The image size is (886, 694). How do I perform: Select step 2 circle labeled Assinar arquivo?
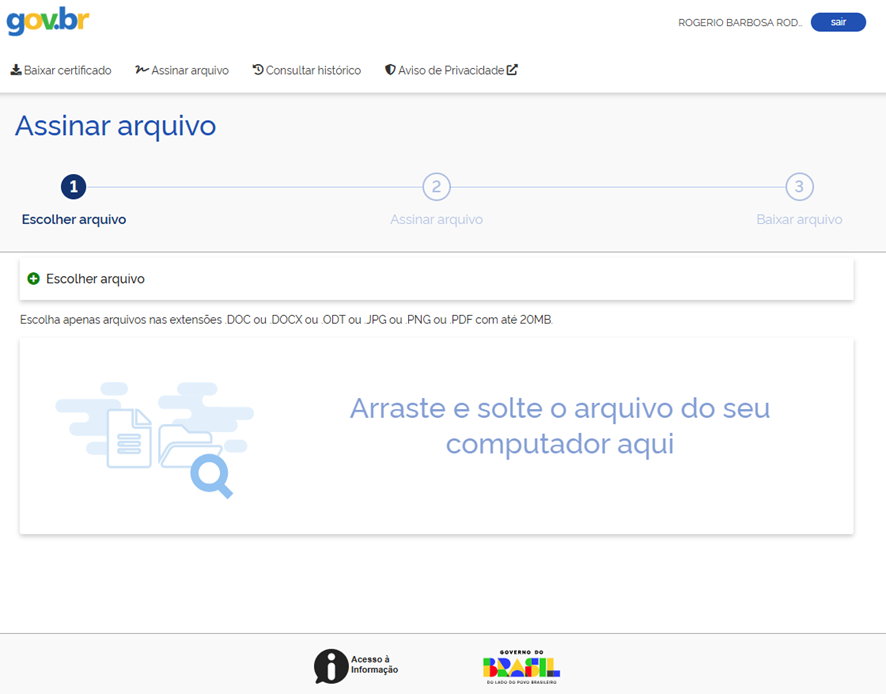coord(436,187)
